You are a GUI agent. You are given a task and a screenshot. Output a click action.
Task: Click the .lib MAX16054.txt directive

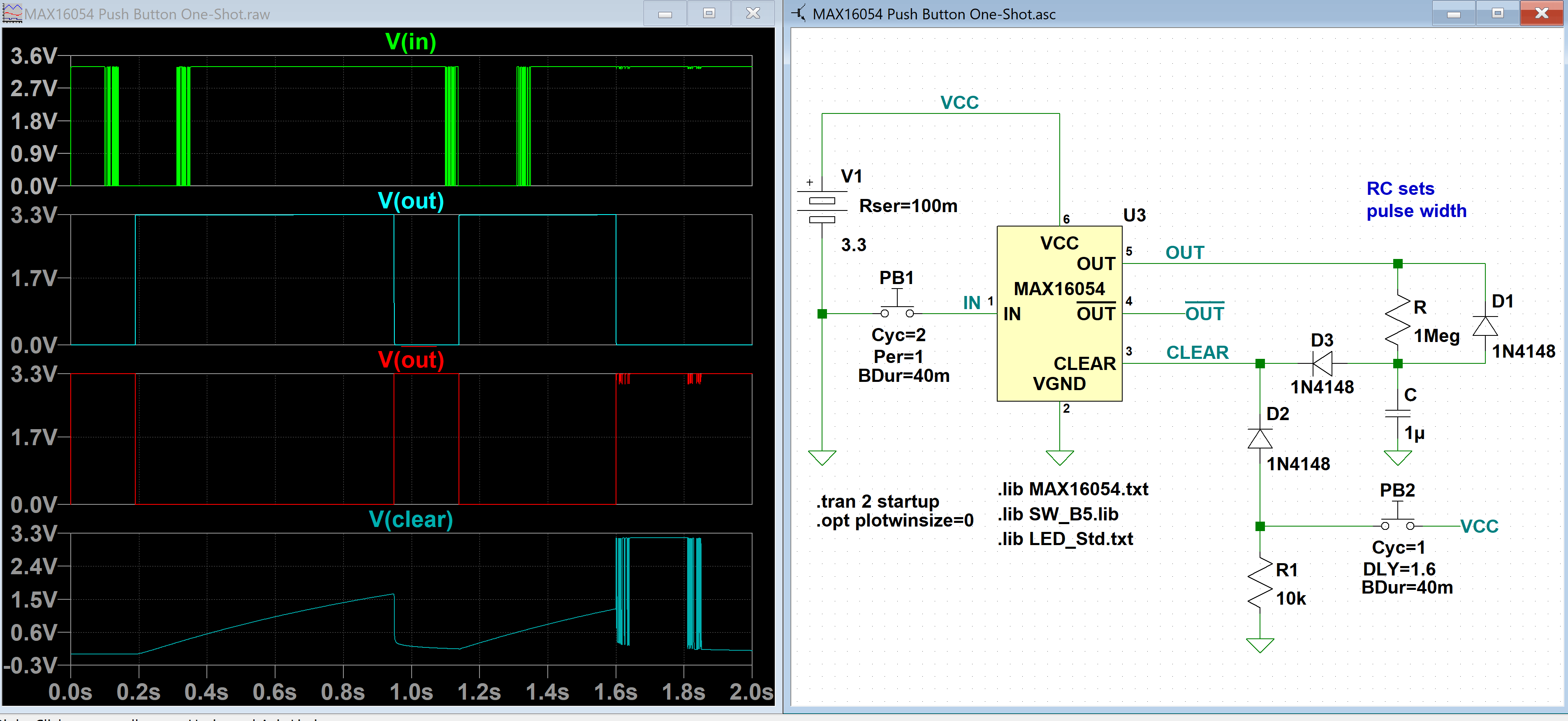[x=1072, y=489]
